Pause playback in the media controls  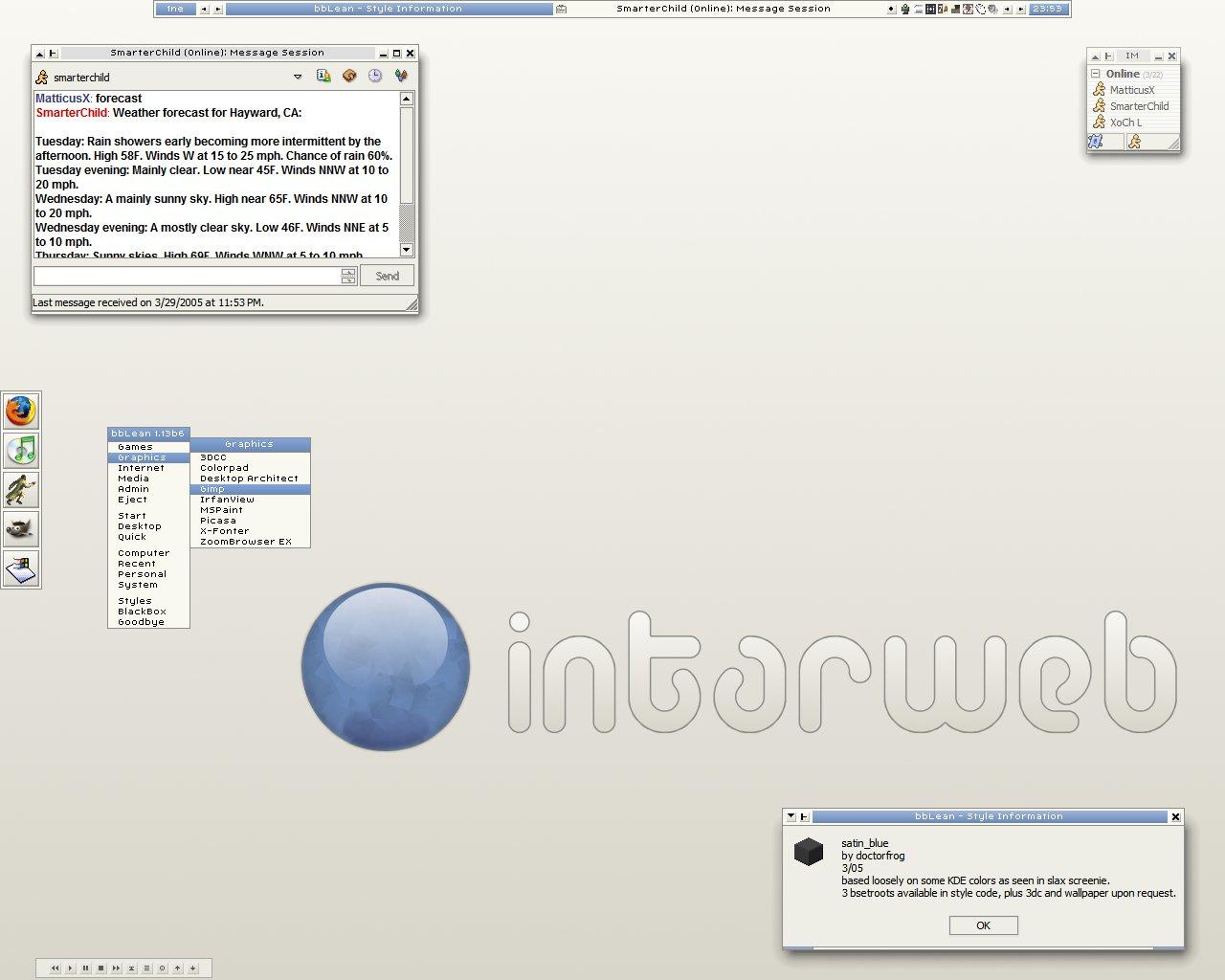(85, 968)
